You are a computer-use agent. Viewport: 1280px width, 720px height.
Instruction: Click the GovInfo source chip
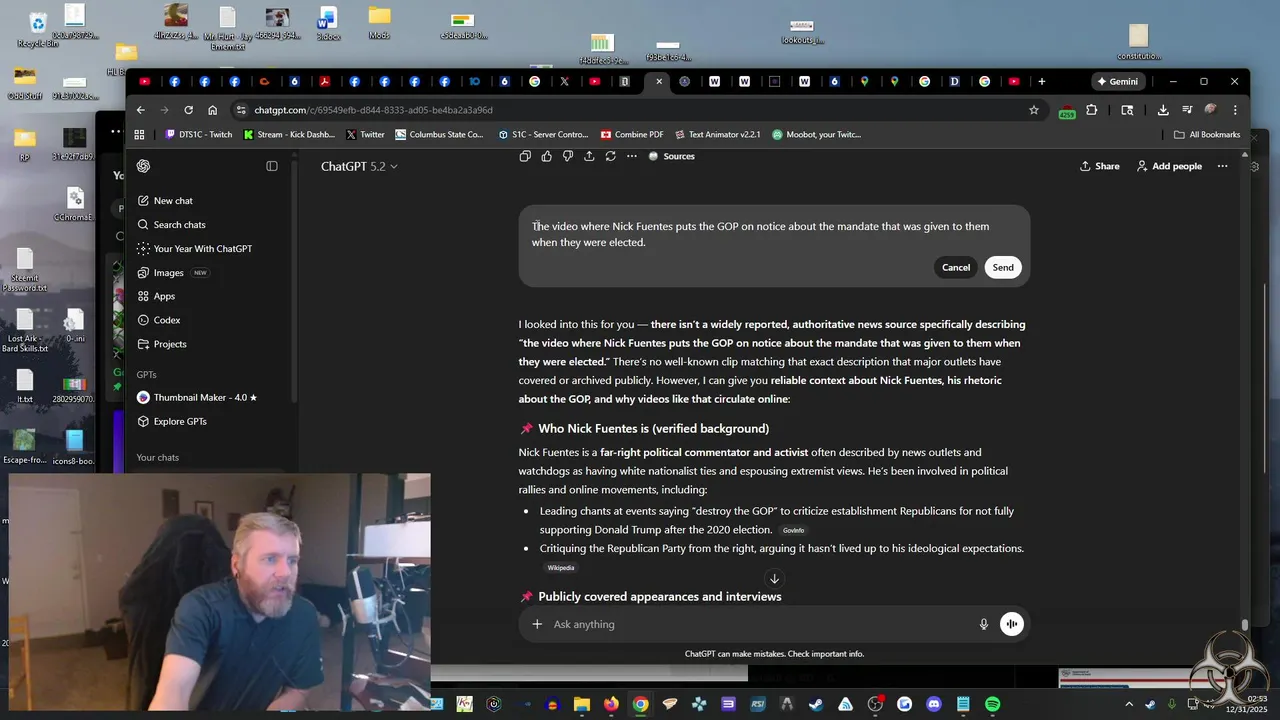coord(793,531)
